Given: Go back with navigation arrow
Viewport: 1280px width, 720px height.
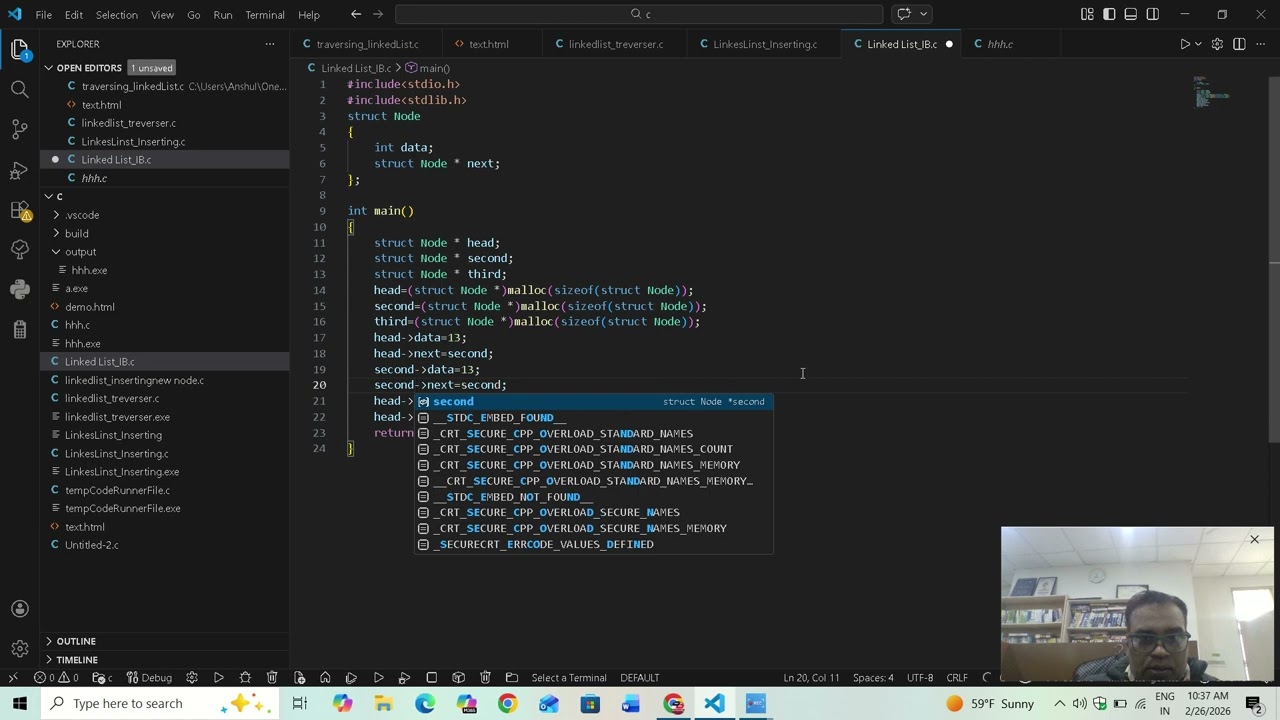Looking at the screenshot, I should (356, 14).
